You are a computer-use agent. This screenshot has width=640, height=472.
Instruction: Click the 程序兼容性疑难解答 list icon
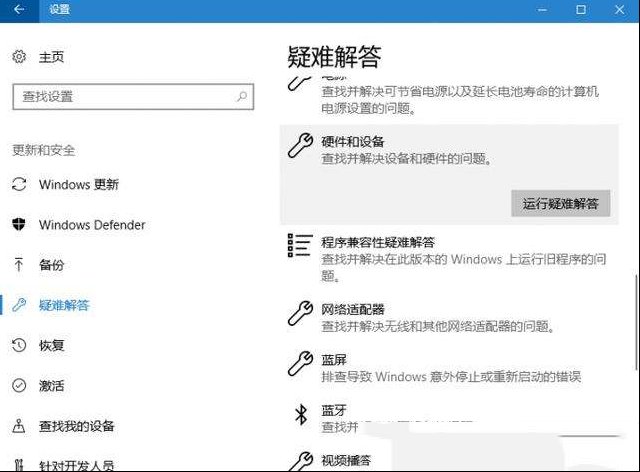300,245
